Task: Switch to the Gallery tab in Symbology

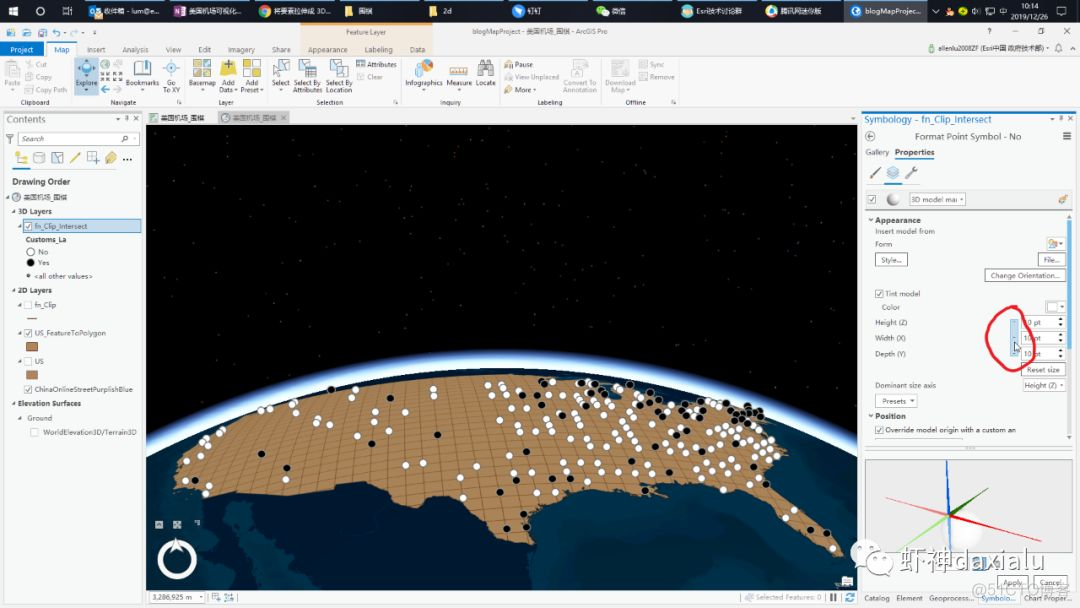Action: coord(877,152)
